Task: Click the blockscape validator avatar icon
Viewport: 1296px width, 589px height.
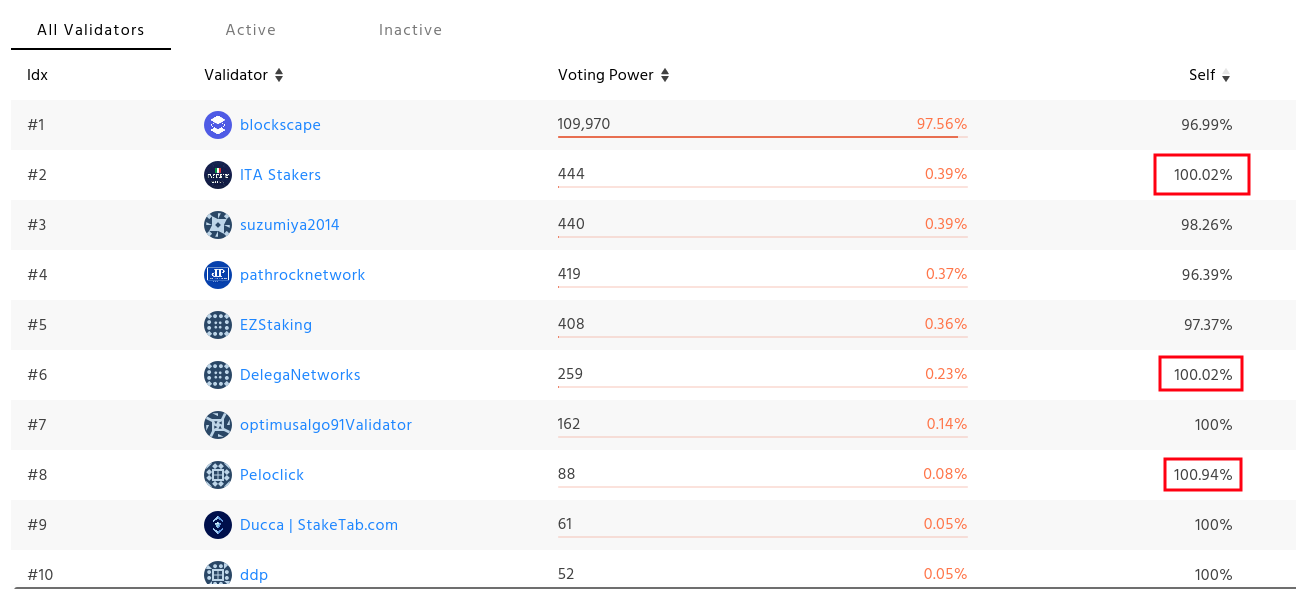Action: [218, 124]
